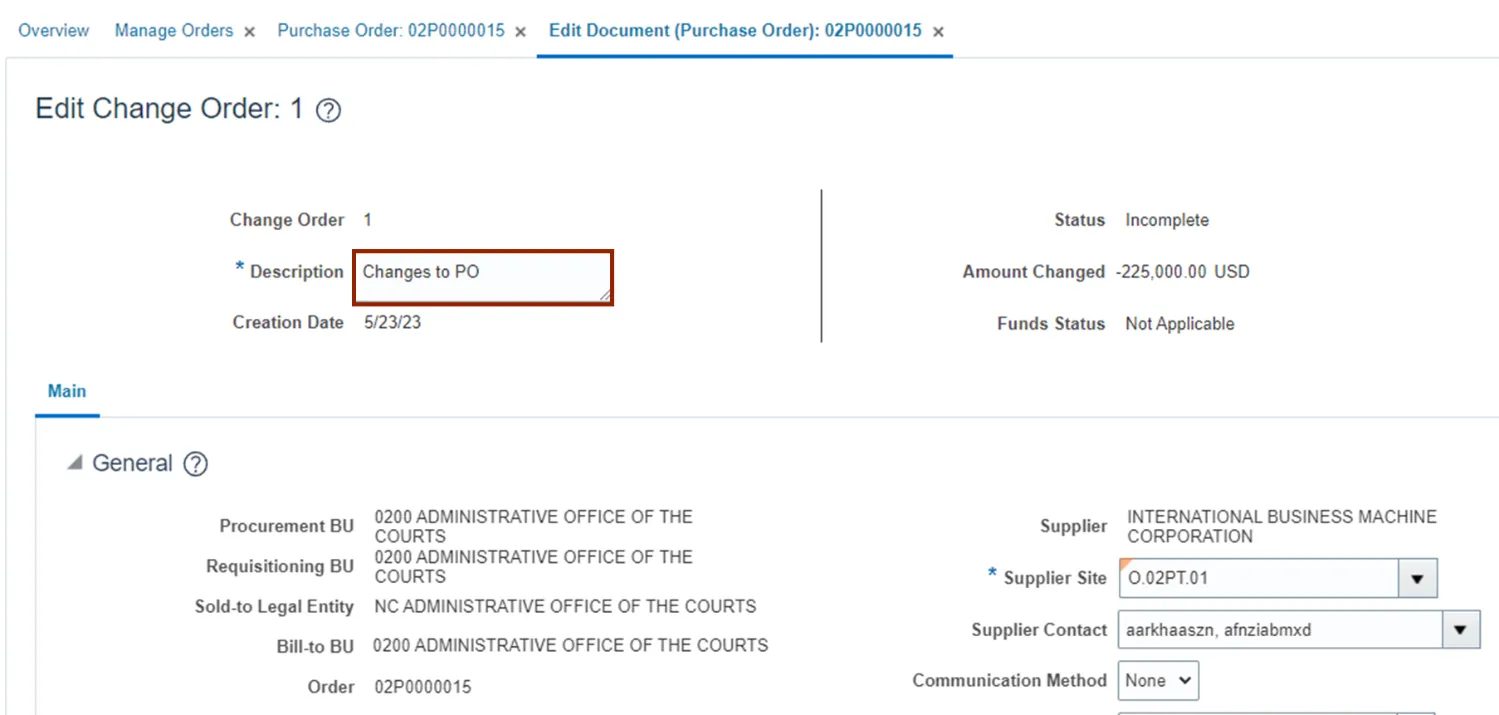Select the Main tab

pos(67,391)
